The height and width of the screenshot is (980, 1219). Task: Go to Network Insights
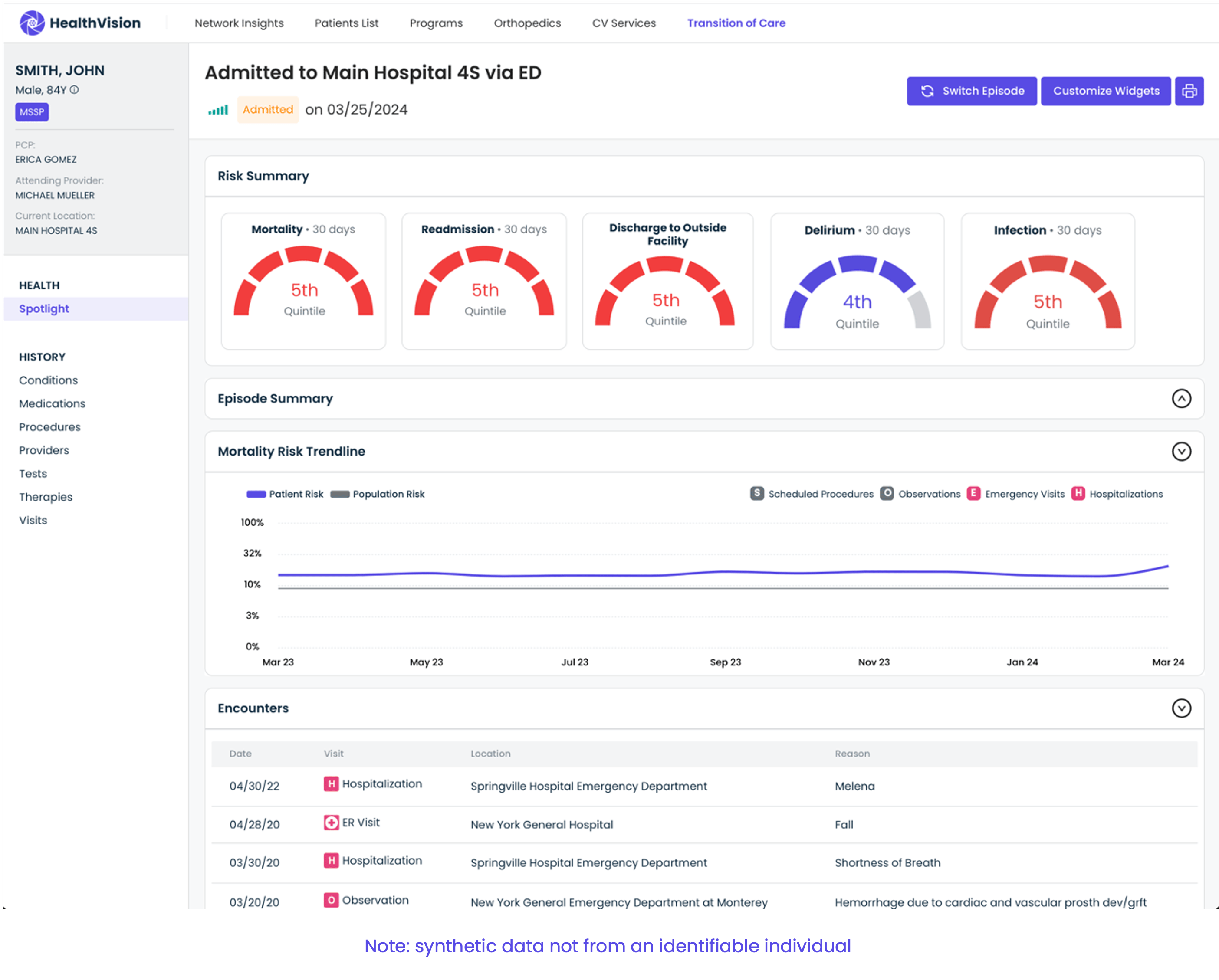239,23
